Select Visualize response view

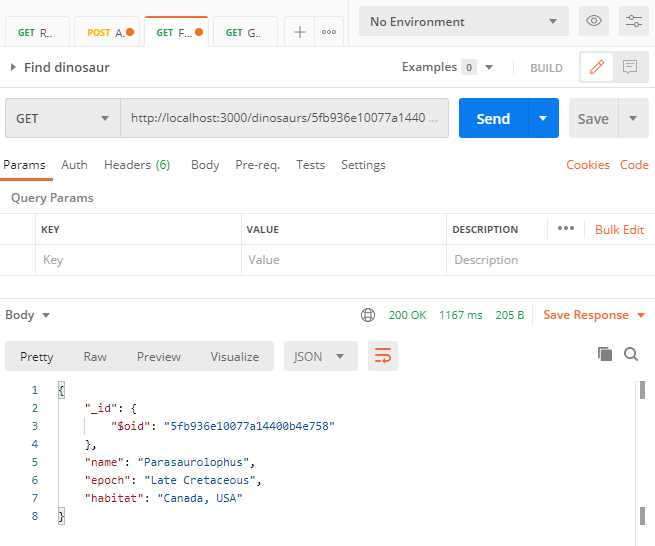tap(235, 356)
